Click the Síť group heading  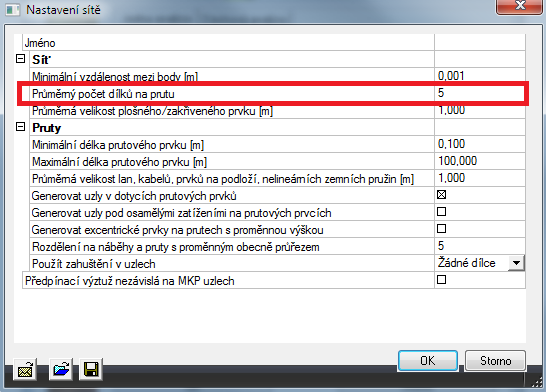41,60
